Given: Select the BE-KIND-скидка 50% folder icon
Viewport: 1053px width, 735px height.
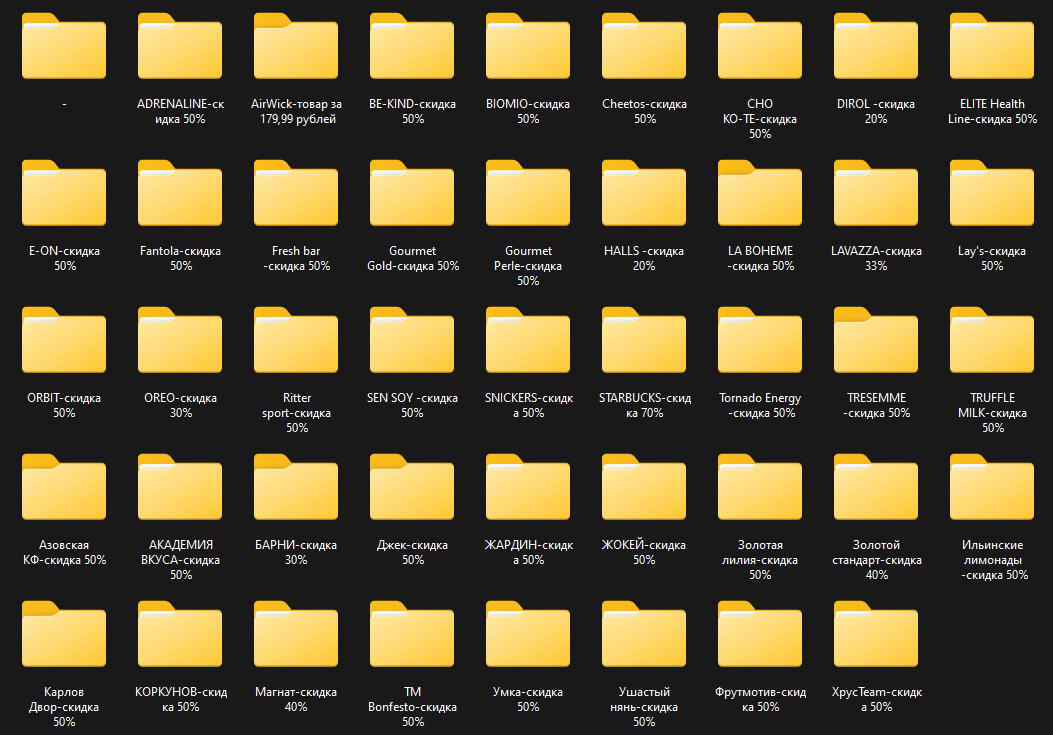Looking at the screenshot, I should point(412,46).
